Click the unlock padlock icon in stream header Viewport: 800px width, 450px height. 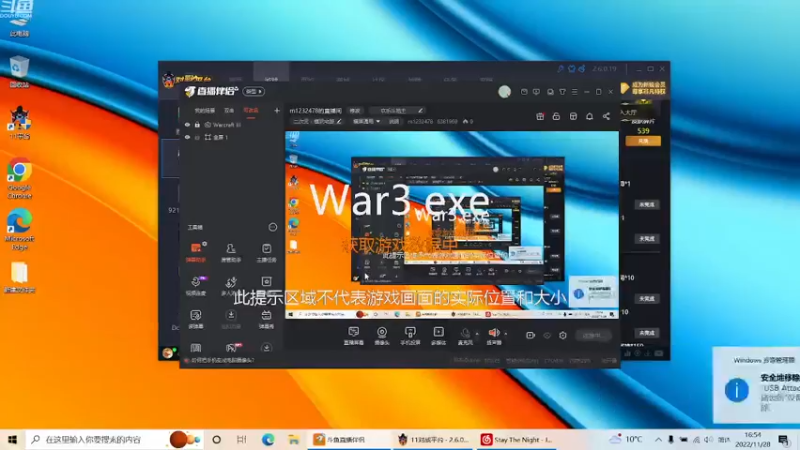point(556,117)
